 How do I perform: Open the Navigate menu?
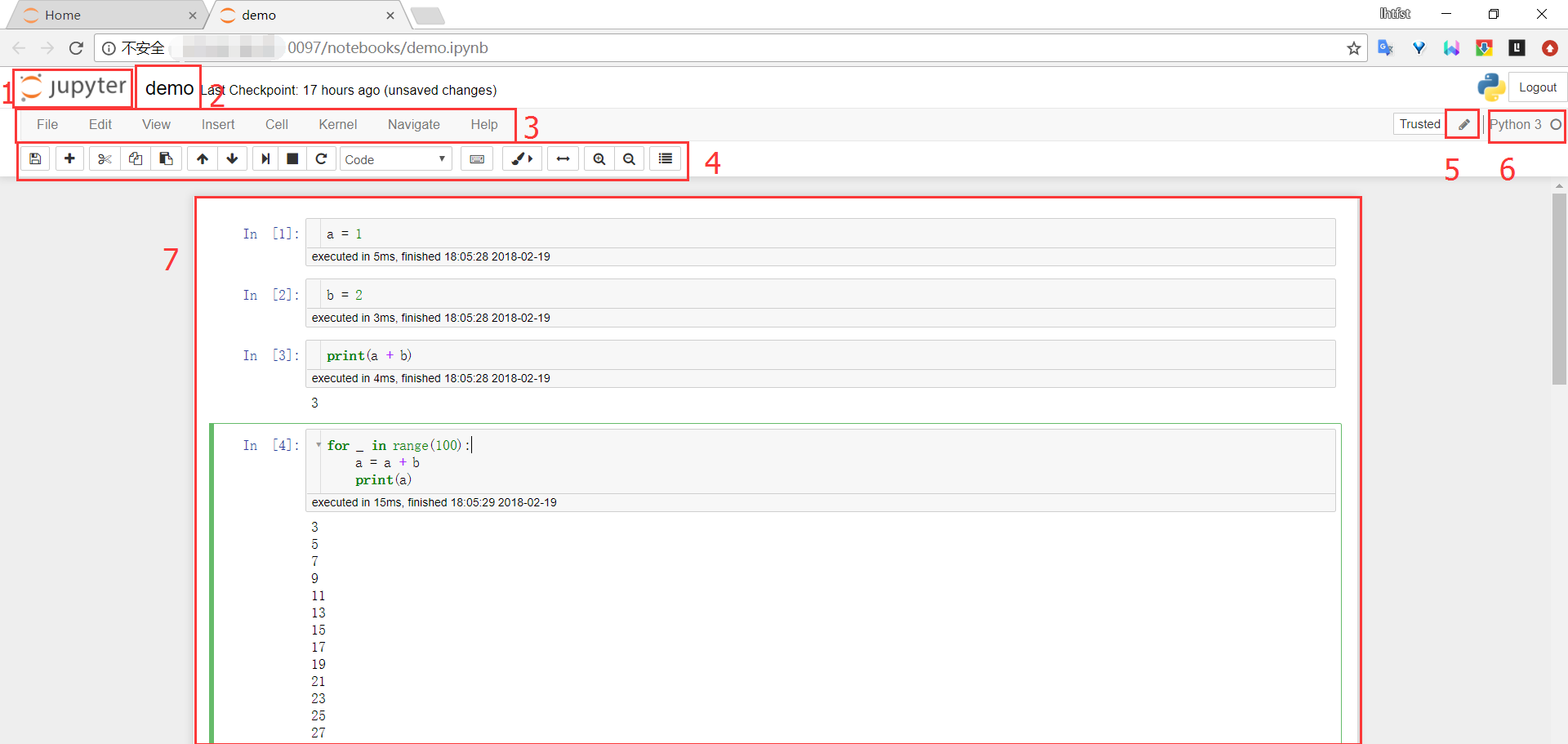(414, 124)
